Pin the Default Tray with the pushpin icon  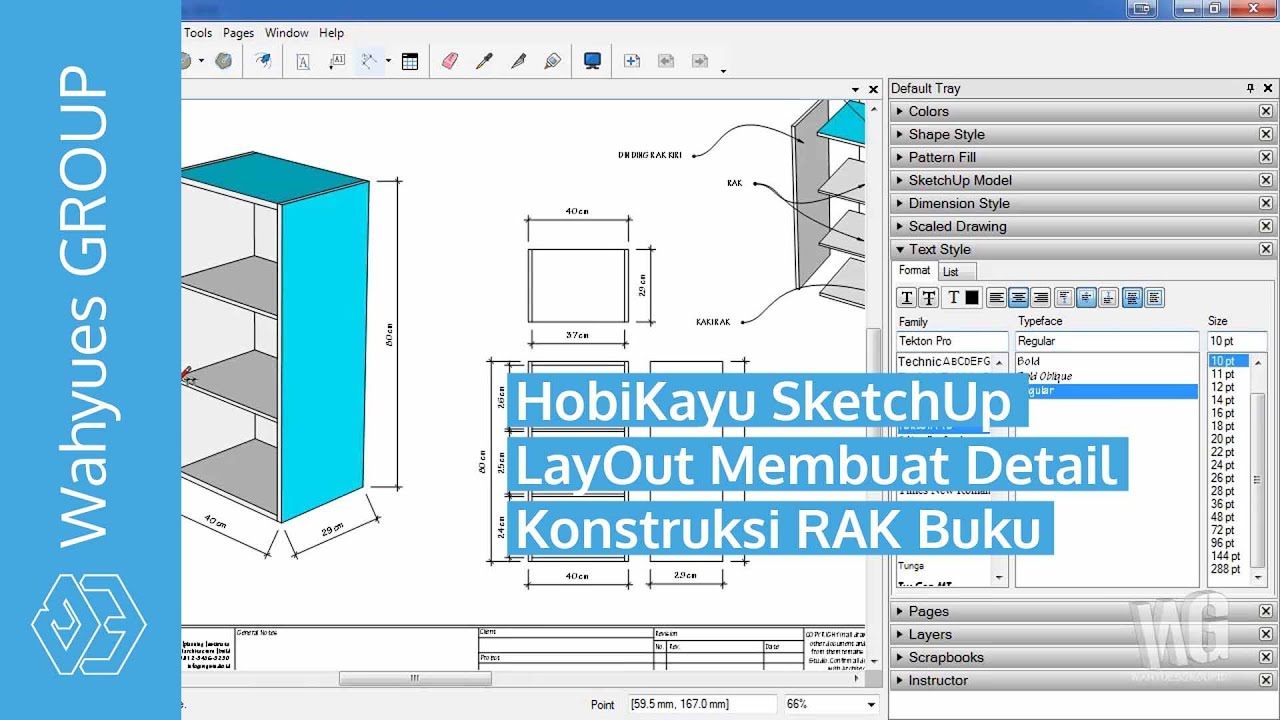1250,88
